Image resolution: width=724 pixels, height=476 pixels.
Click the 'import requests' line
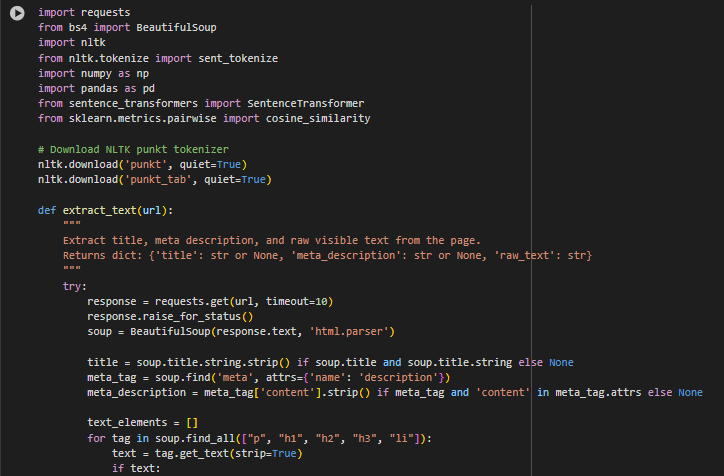[84, 12]
